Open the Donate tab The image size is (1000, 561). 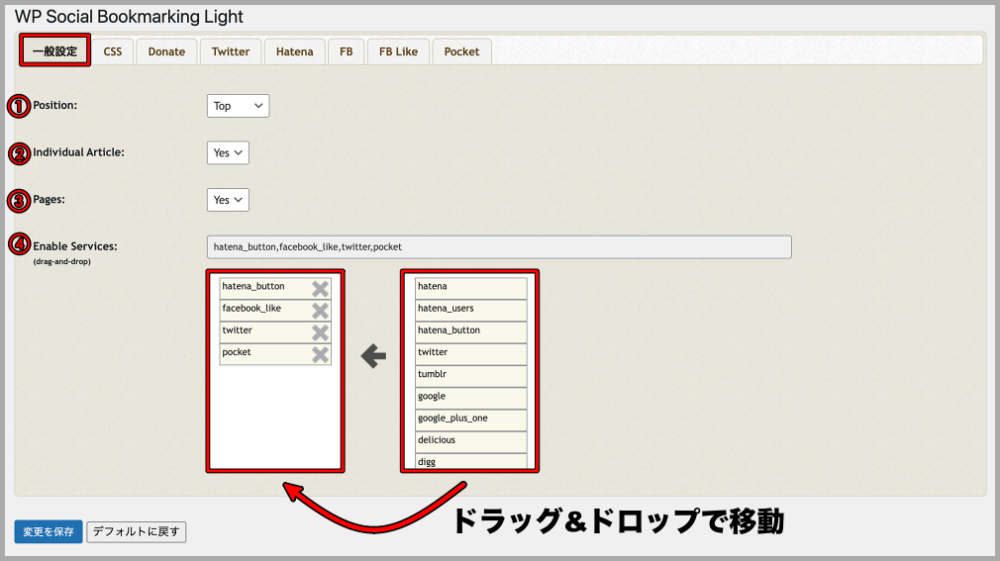[x=166, y=52]
